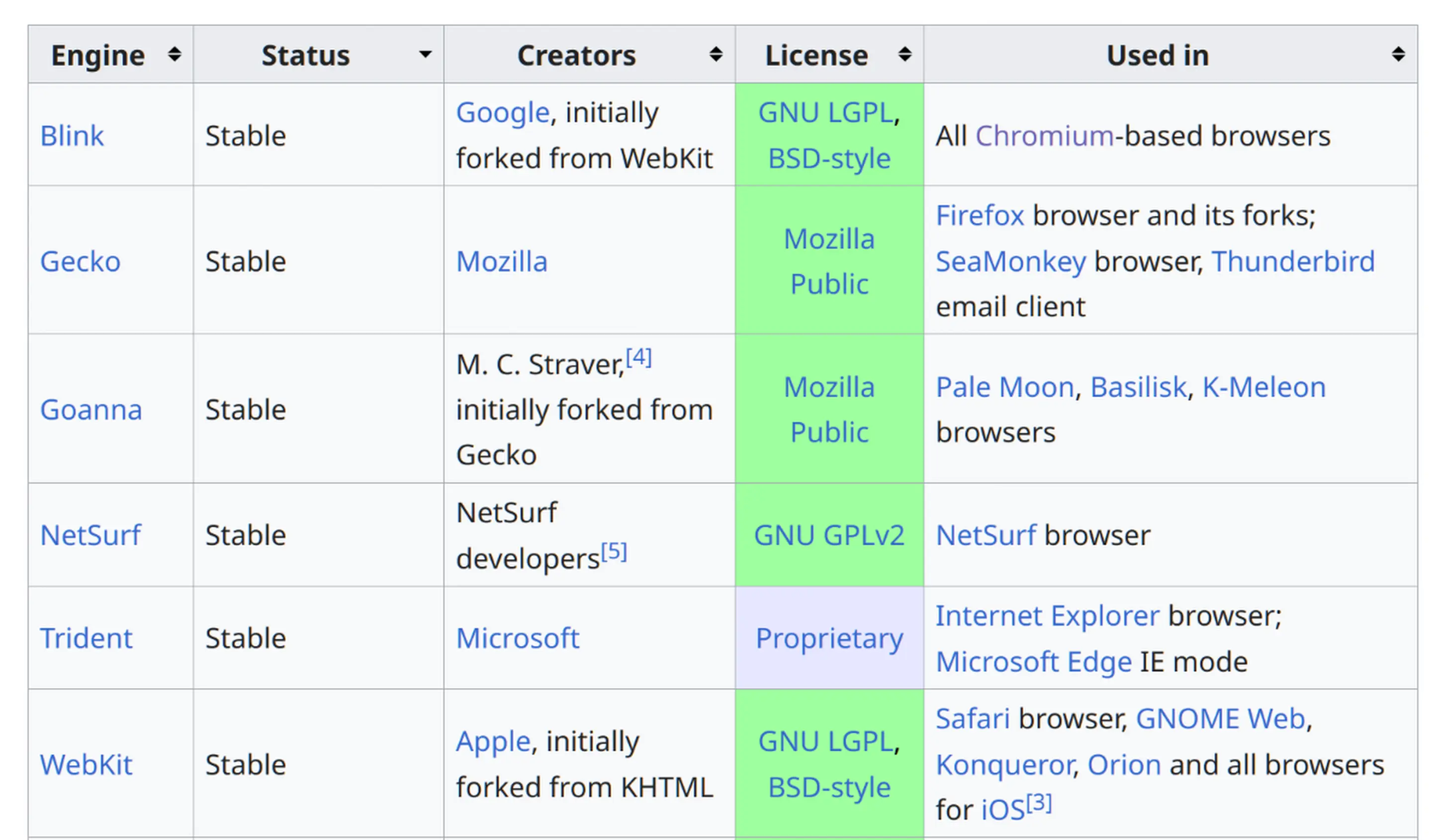Click the Chromium link
This screenshot has width=1435, height=840.
point(1044,136)
